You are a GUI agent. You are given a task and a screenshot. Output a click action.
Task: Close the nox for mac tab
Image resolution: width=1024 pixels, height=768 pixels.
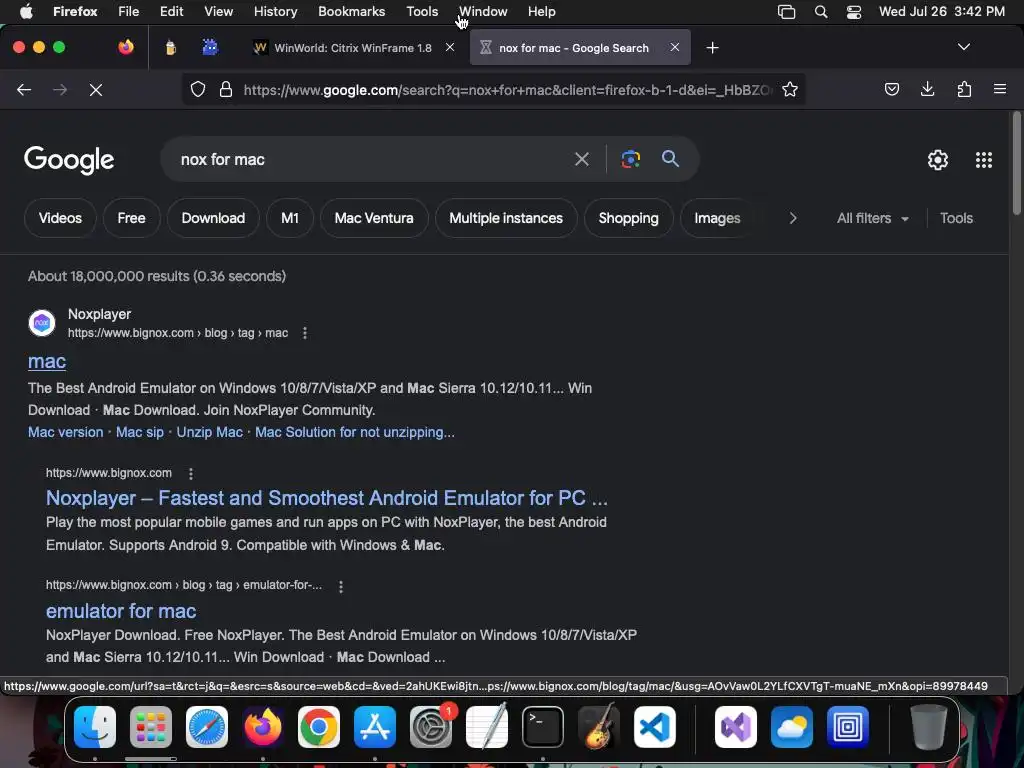(675, 47)
